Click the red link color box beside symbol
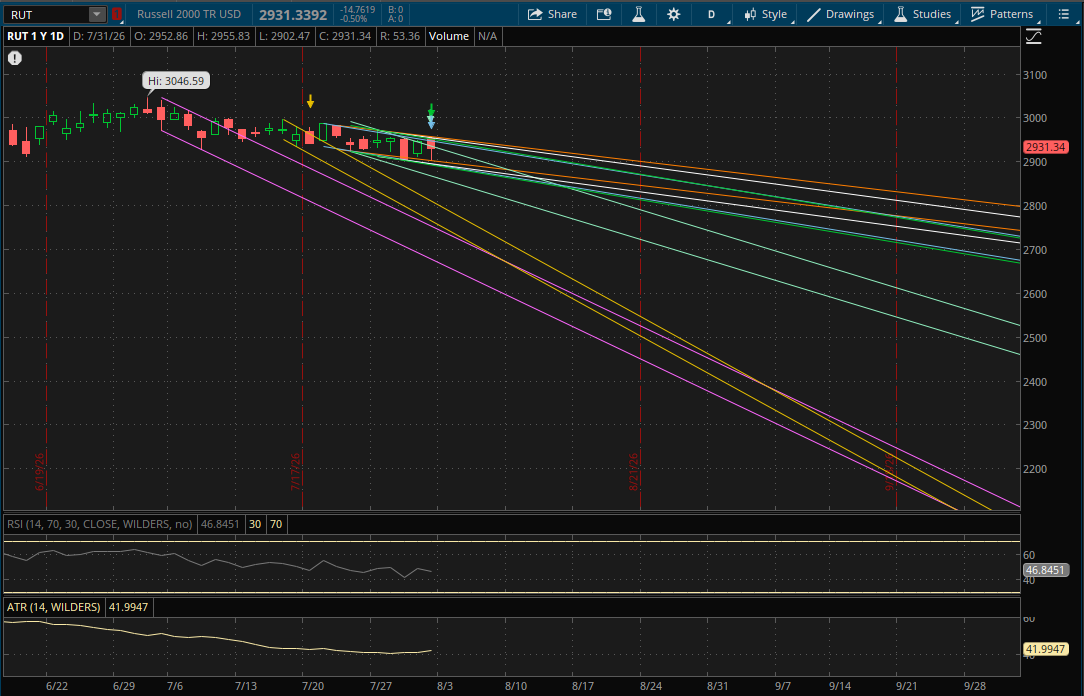Image resolution: width=1084 pixels, height=696 pixels. (x=117, y=14)
